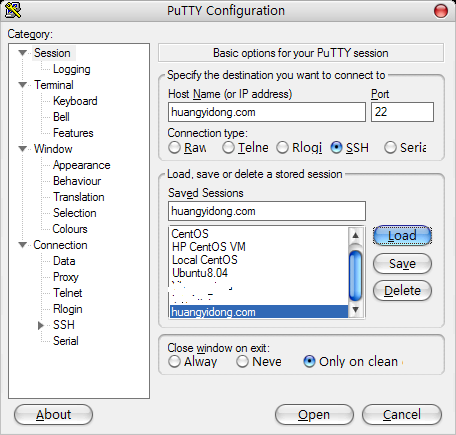Viewport: 456px width, 435px height.
Task: Select the Raw connection type
Action: 174,147
